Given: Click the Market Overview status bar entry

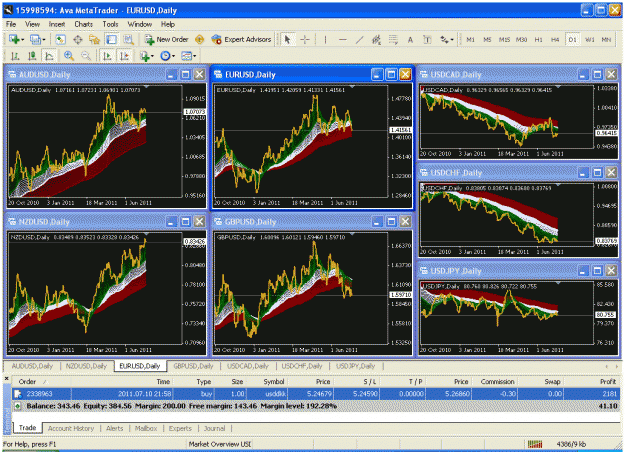Looking at the screenshot, I should pos(220,444).
